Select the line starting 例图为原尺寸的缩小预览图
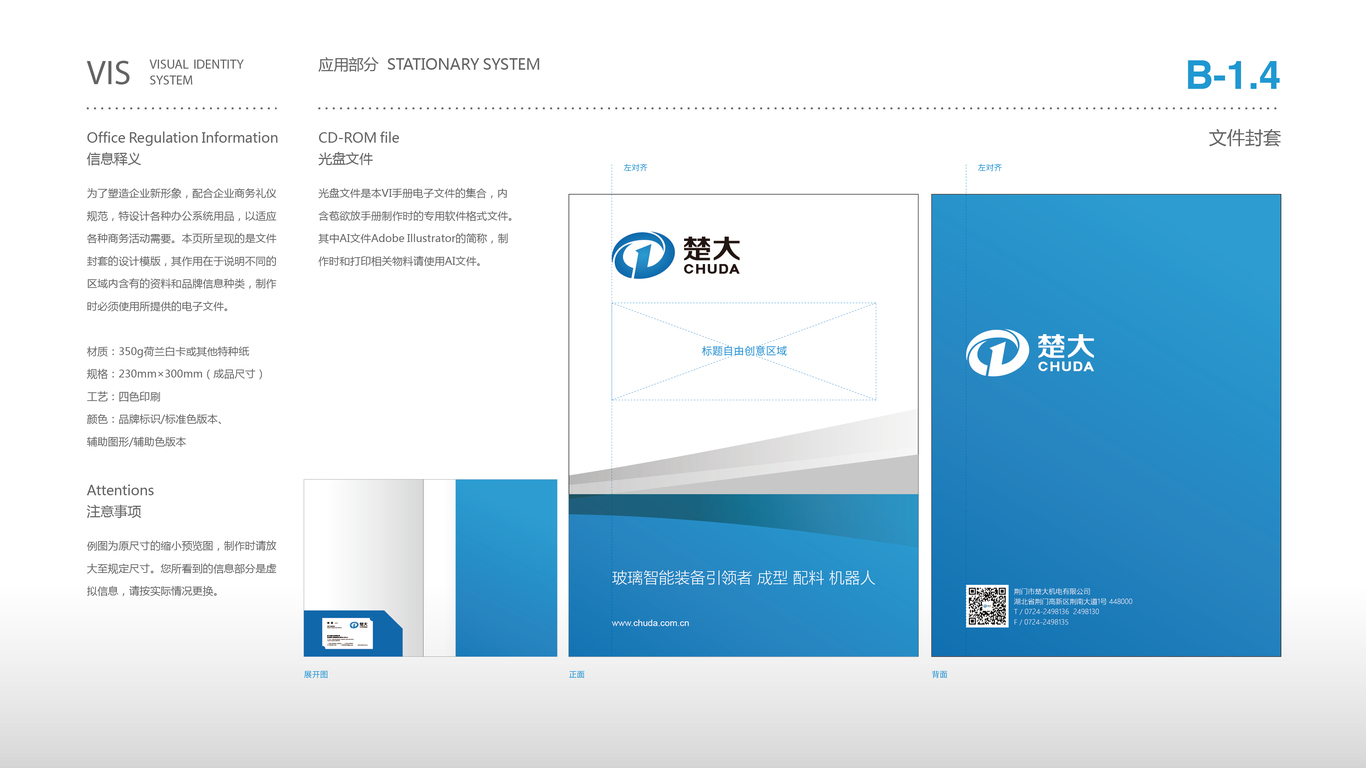1366x768 pixels. [181, 546]
